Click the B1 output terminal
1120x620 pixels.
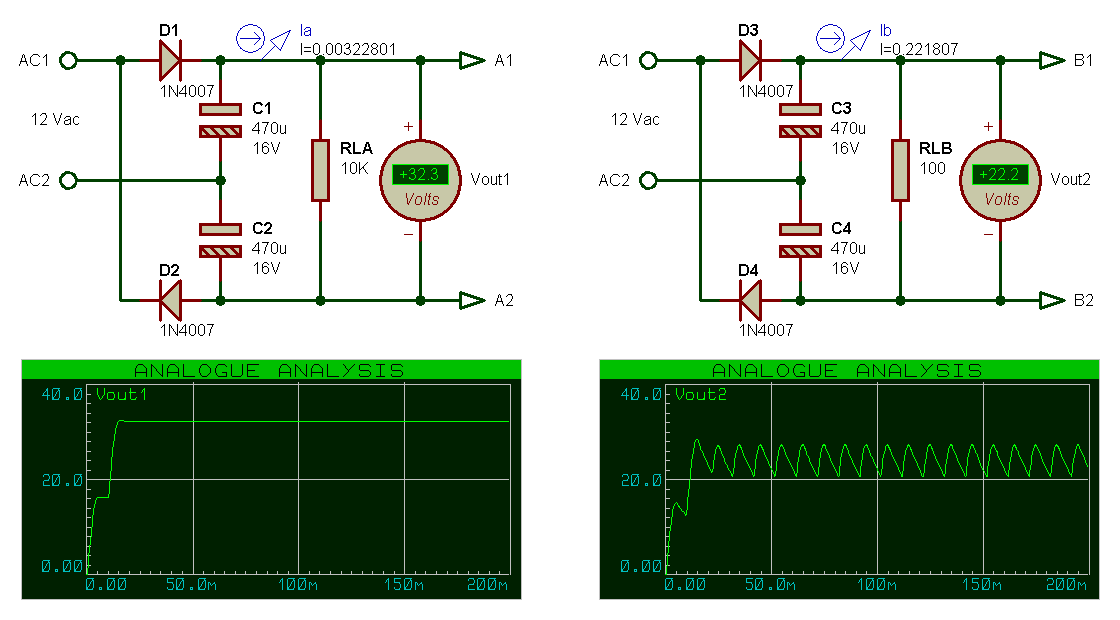click(x=1052, y=61)
